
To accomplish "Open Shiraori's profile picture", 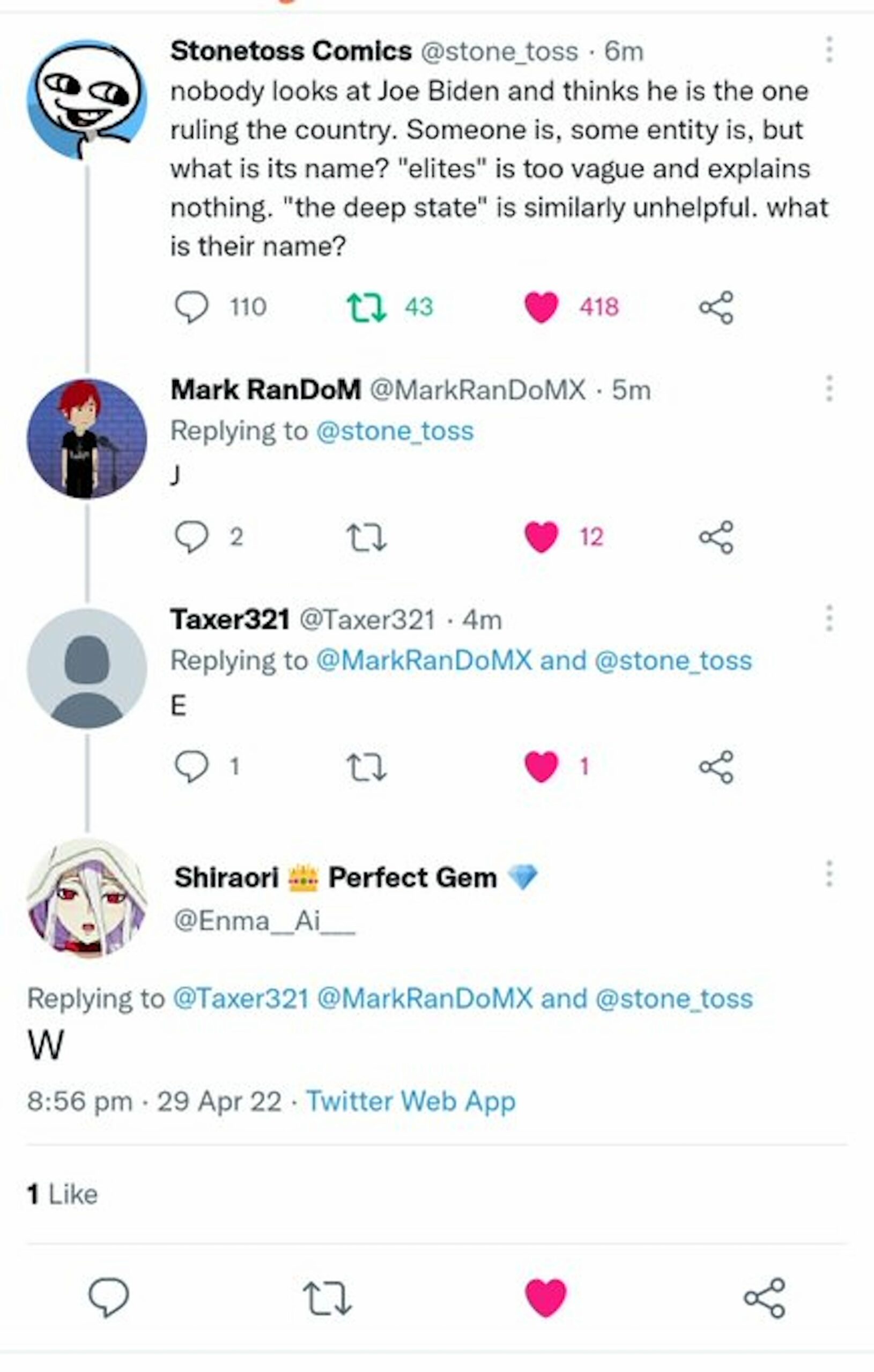I will pos(87,897).
